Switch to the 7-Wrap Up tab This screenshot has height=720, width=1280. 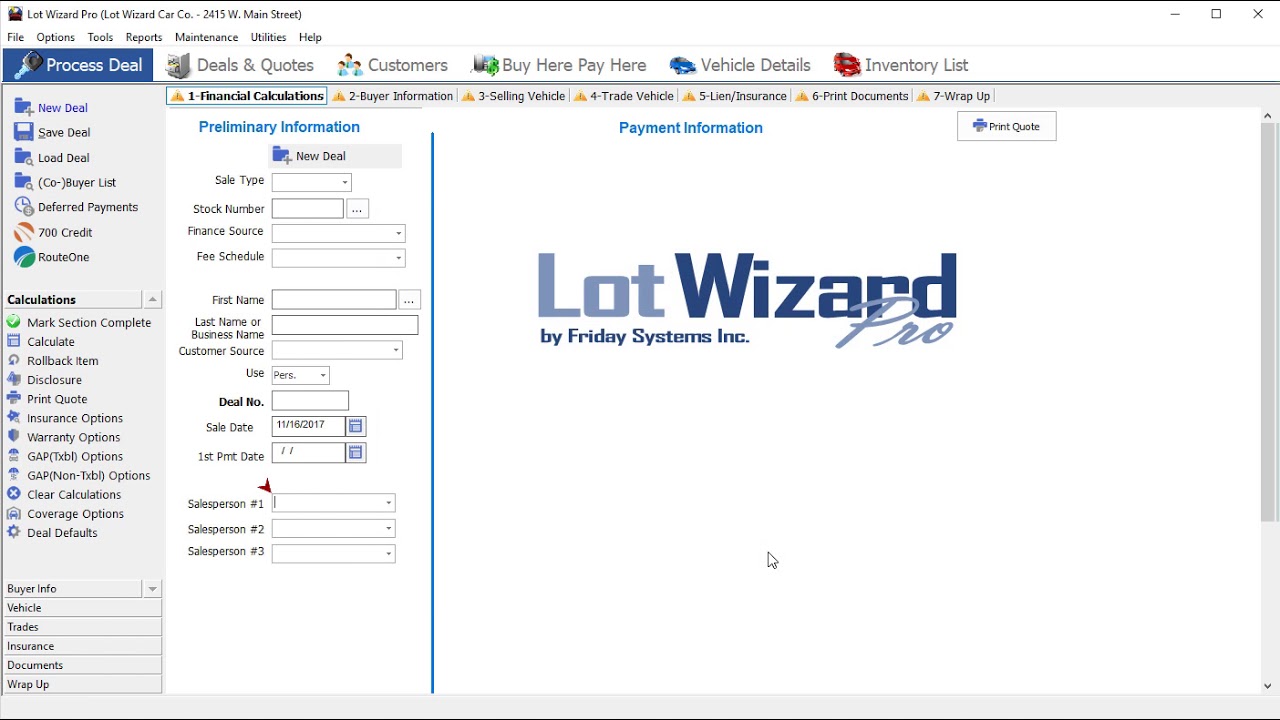(954, 96)
